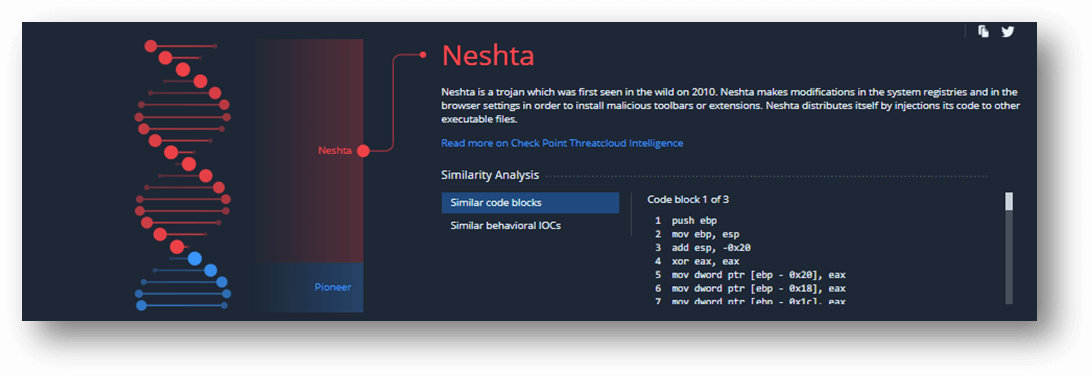The width and height of the screenshot is (1092, 376).
Task: Click the code block scrollbar thumb
Action: [x=1009, y=202]
